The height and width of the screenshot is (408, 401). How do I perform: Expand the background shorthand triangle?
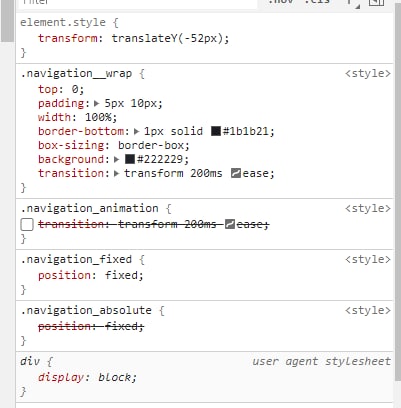coord(116,159)
